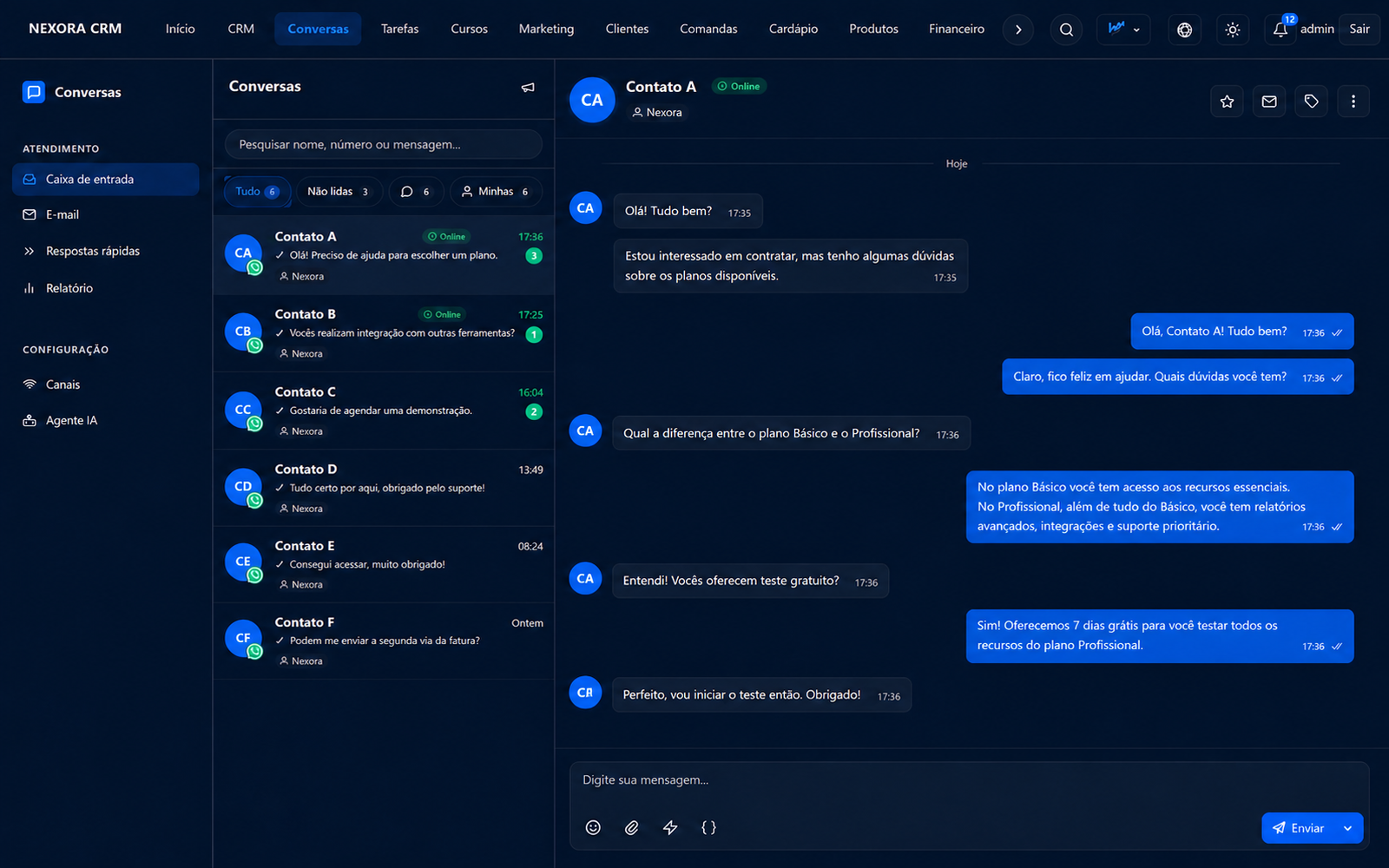
Task: Click the Enviar send button
Action: (1298, 828)
